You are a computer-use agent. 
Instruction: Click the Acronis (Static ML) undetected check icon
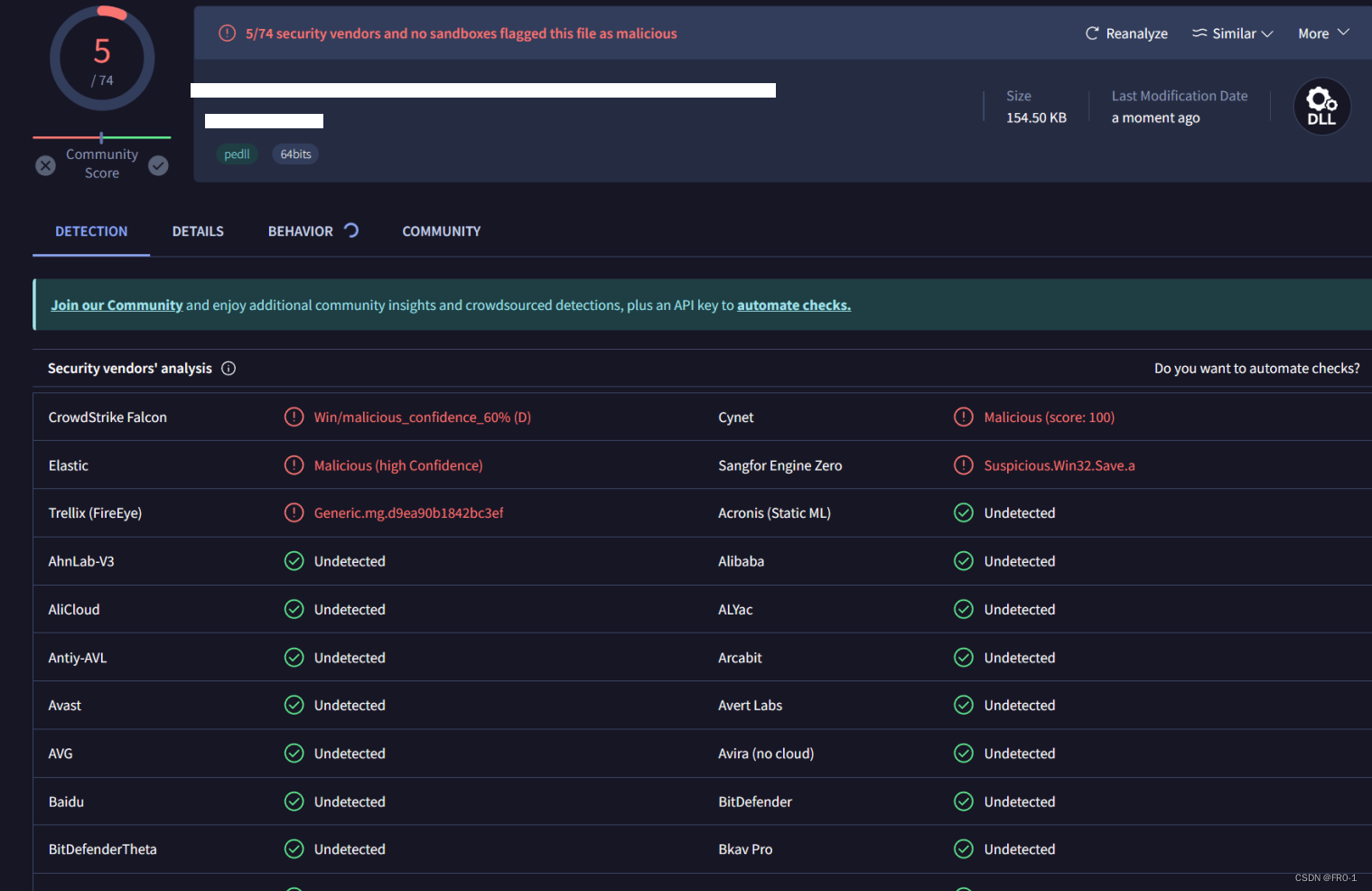pos(964,512)
